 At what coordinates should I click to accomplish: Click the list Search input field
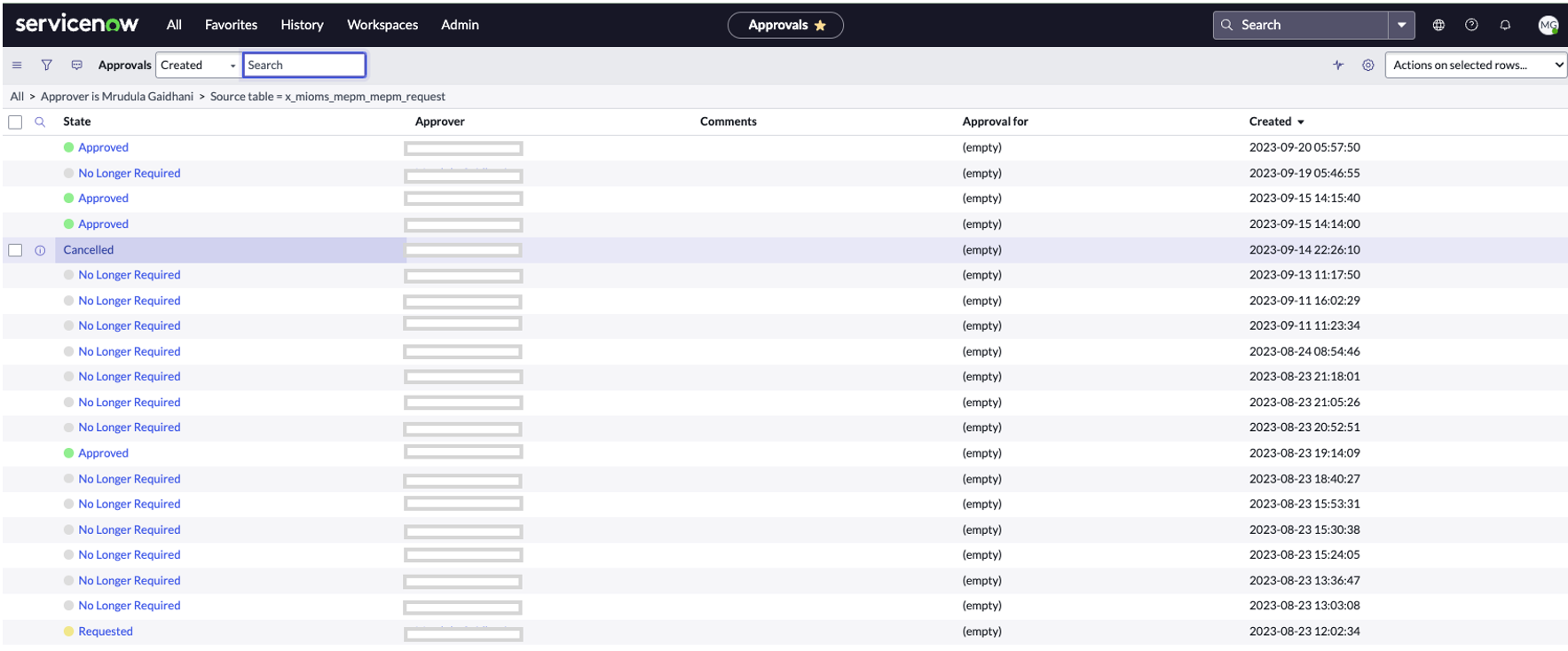[x=303, y=65]
